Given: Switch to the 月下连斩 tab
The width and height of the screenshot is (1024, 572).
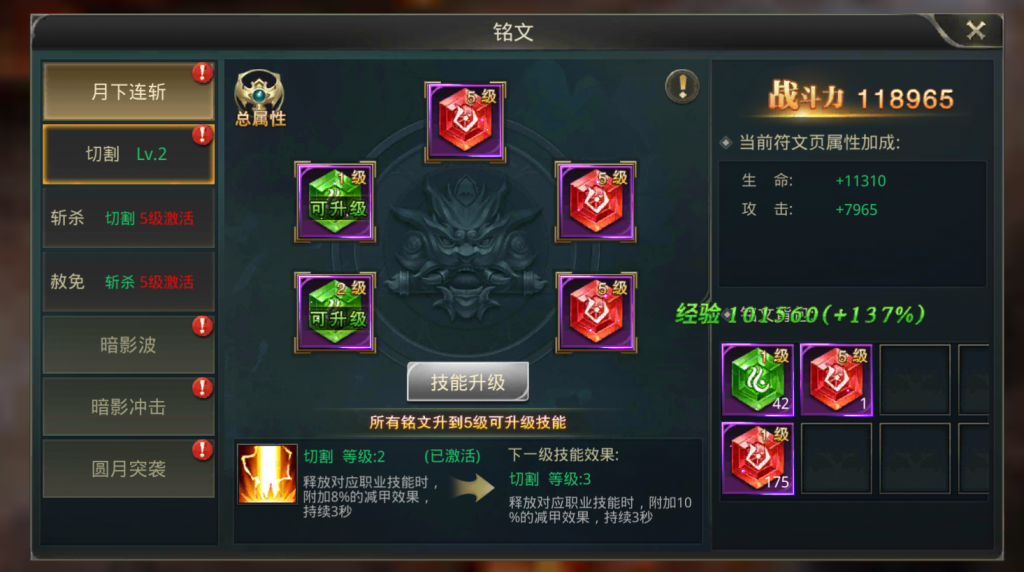Looking at the screenshot, I should pos(129,91).
